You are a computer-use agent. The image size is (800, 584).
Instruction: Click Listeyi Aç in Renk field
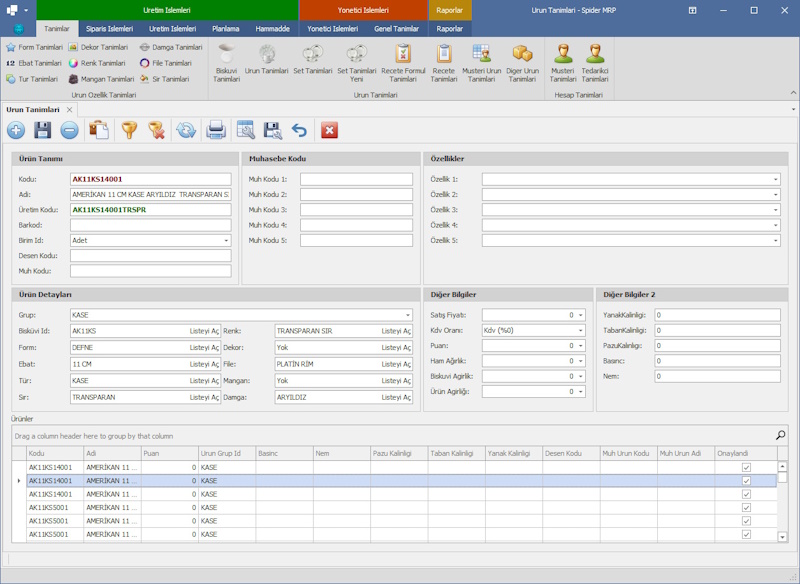[396, 331]
